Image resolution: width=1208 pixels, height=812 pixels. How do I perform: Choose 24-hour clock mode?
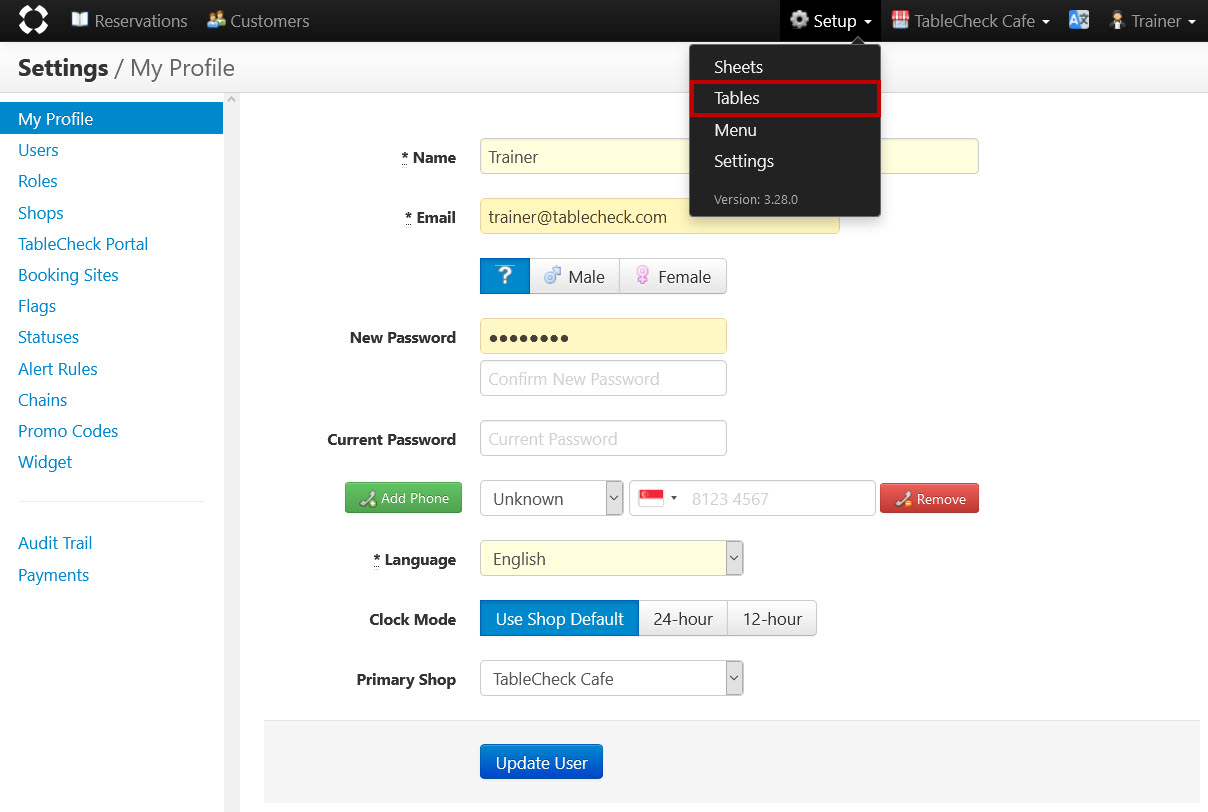click(683, 618)
